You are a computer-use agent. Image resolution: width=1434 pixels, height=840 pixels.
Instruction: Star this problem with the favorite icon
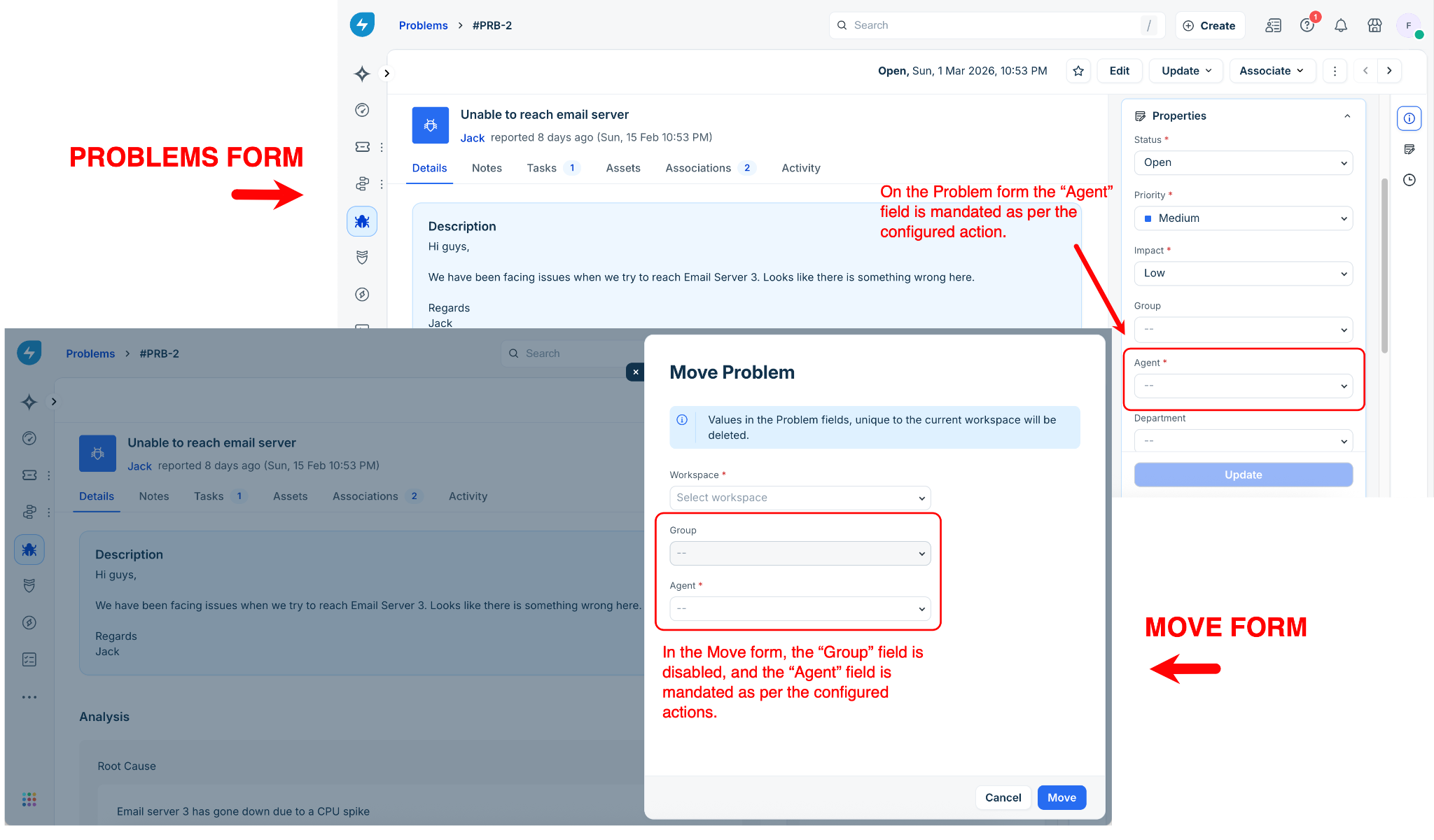point(1078,71)
